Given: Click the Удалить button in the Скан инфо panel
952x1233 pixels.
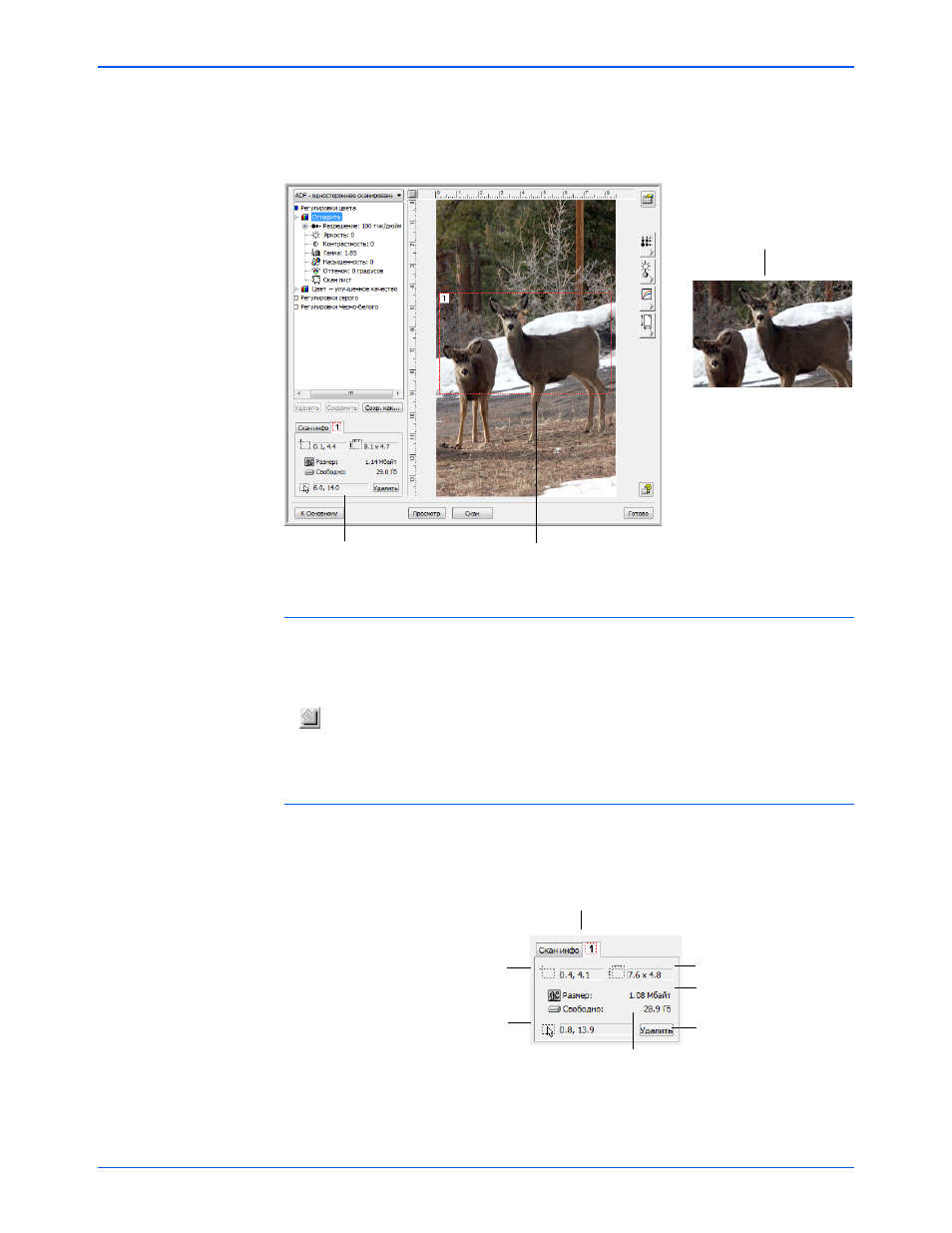Looking at the screenshot, I should (x=386, y=488).
